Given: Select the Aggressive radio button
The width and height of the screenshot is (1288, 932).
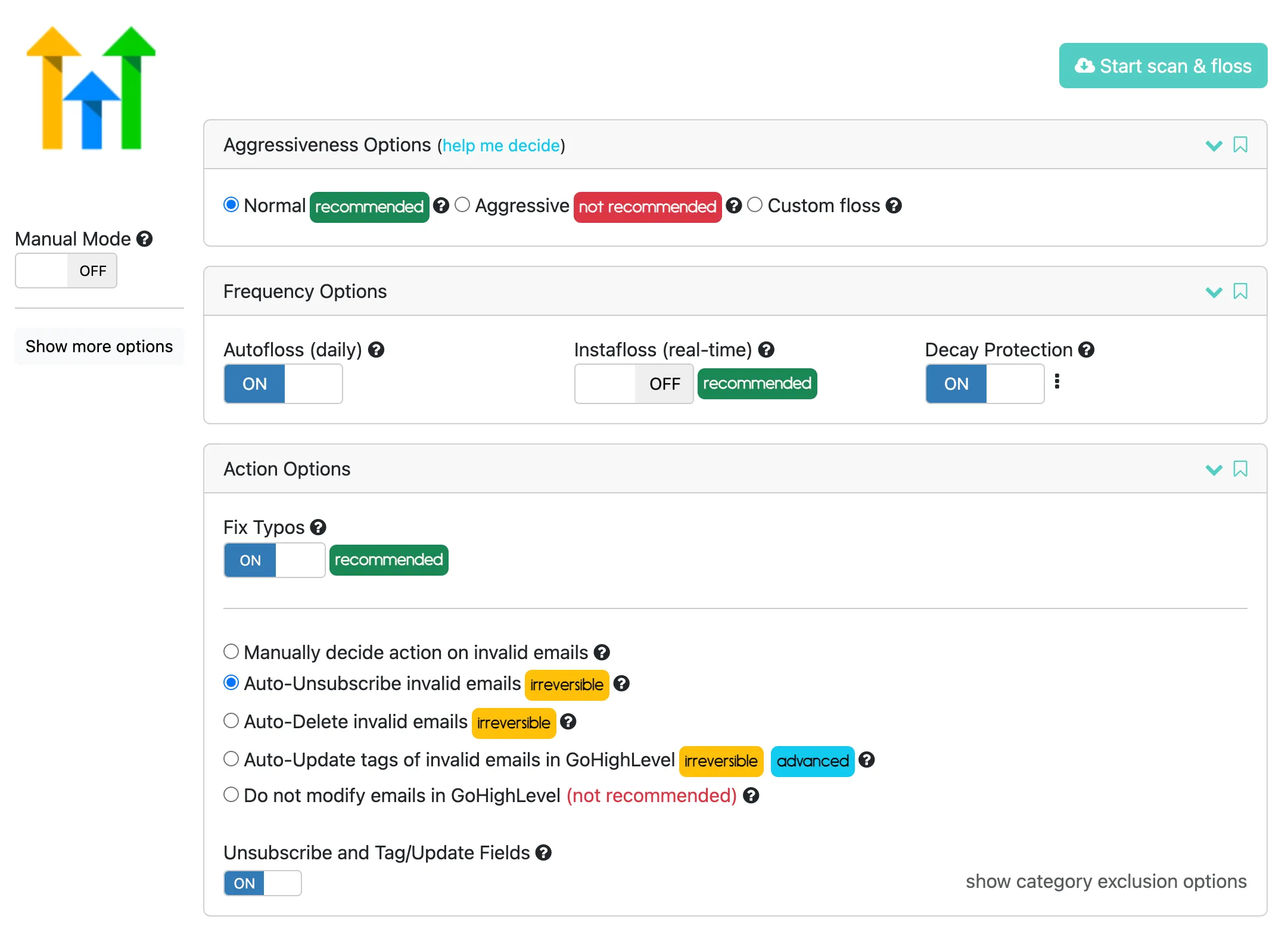Looking at the screenshot, I should (x=462, y=205).
